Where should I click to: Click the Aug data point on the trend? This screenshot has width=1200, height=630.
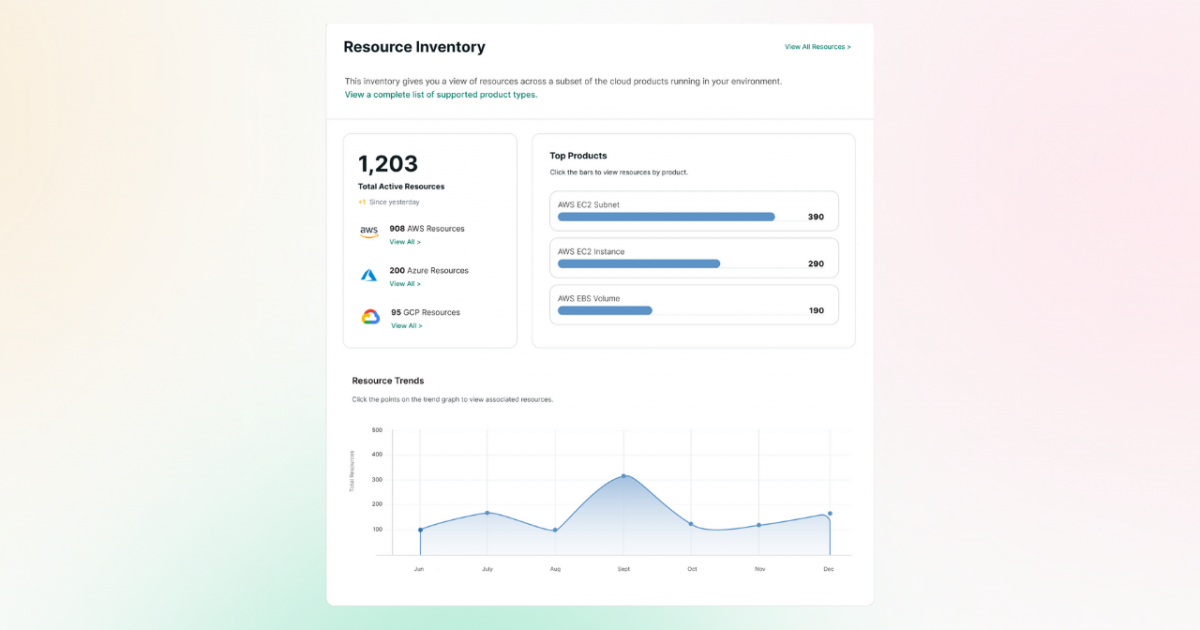coord(555,530)
